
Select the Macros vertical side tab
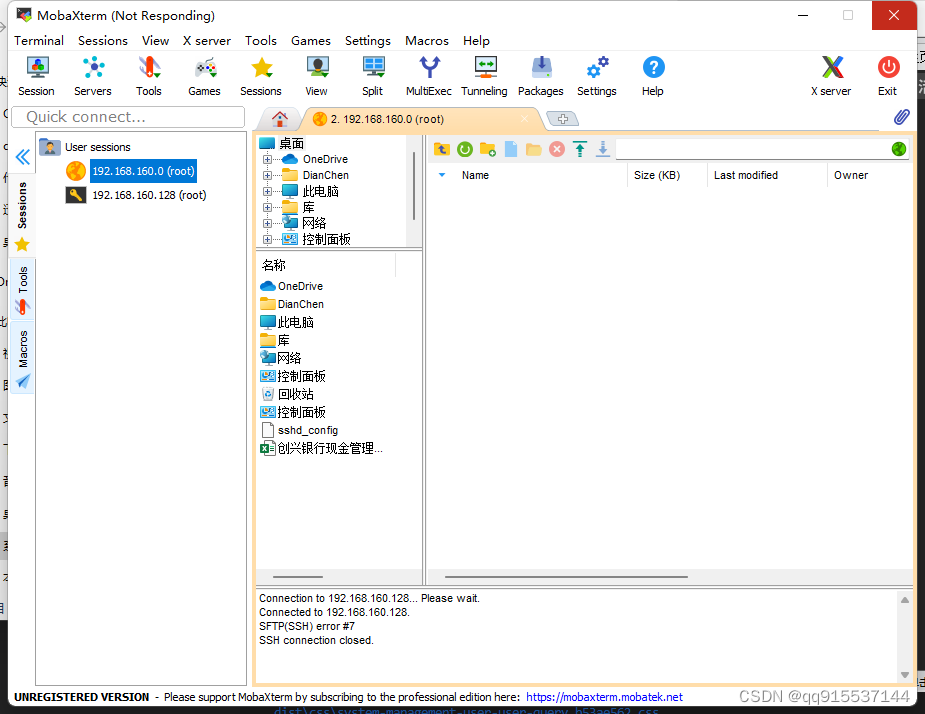click(x=22, y=357)
